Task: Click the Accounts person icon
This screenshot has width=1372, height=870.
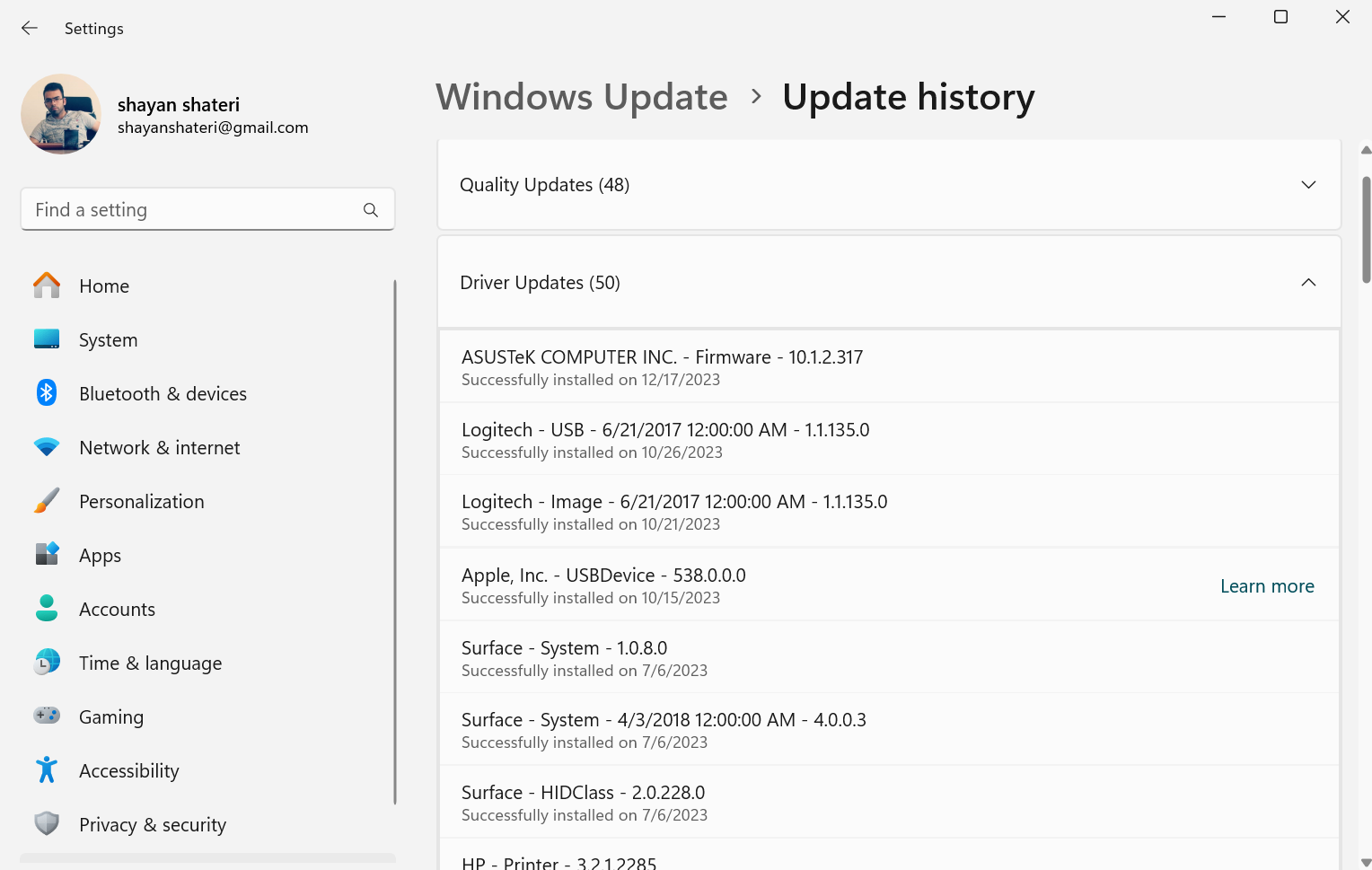Action: [x=47, y=609]
